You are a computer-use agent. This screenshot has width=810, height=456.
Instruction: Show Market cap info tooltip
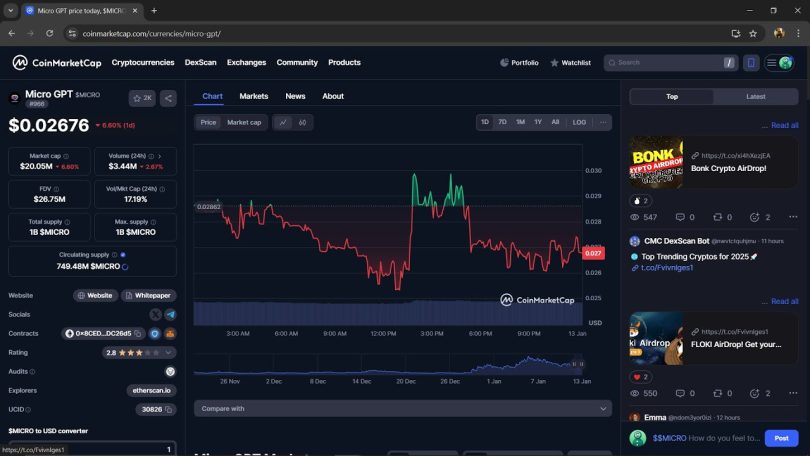tap(66, 156)
